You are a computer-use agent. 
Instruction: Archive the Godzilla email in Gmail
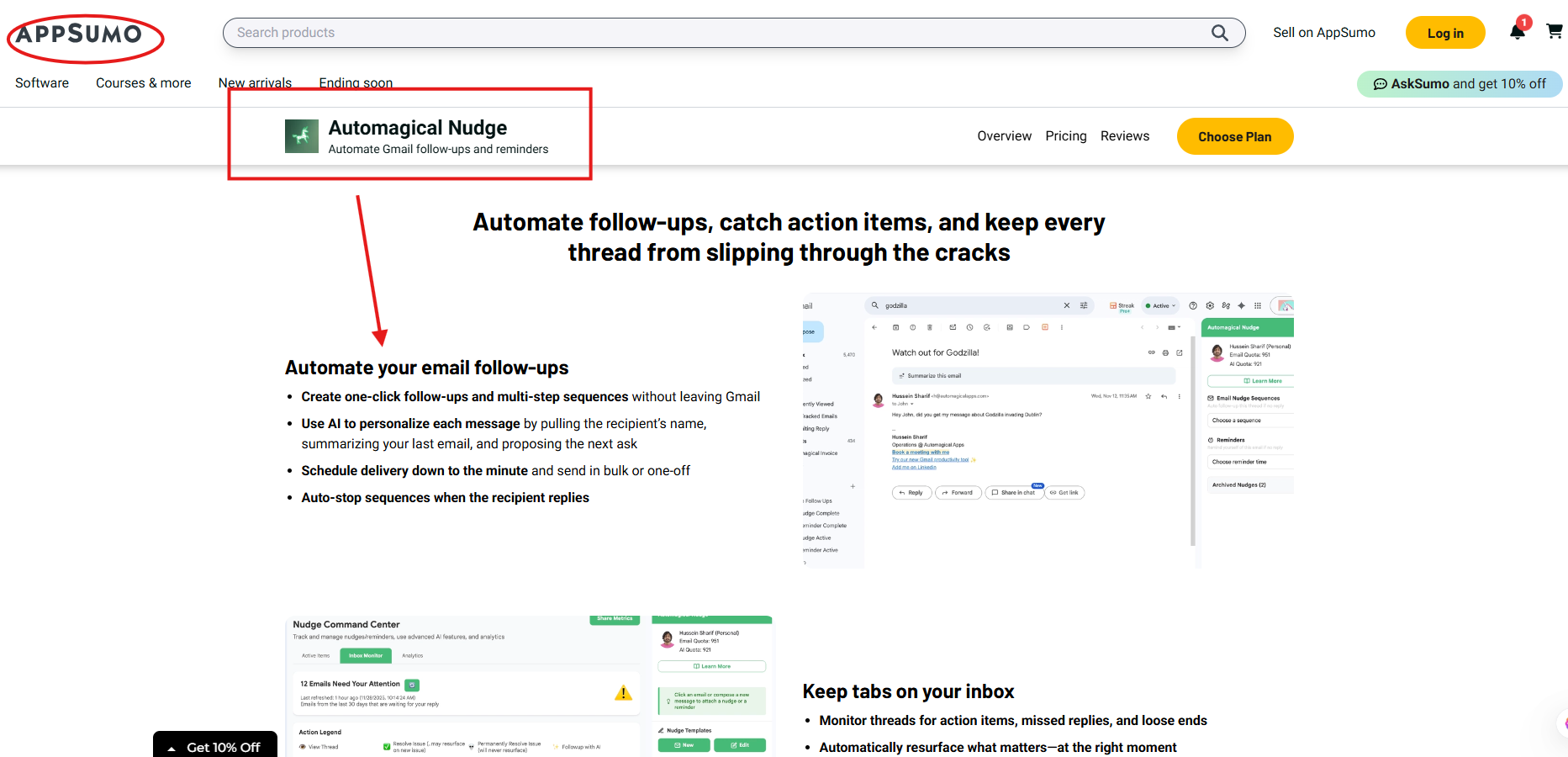tap(895, 327)
